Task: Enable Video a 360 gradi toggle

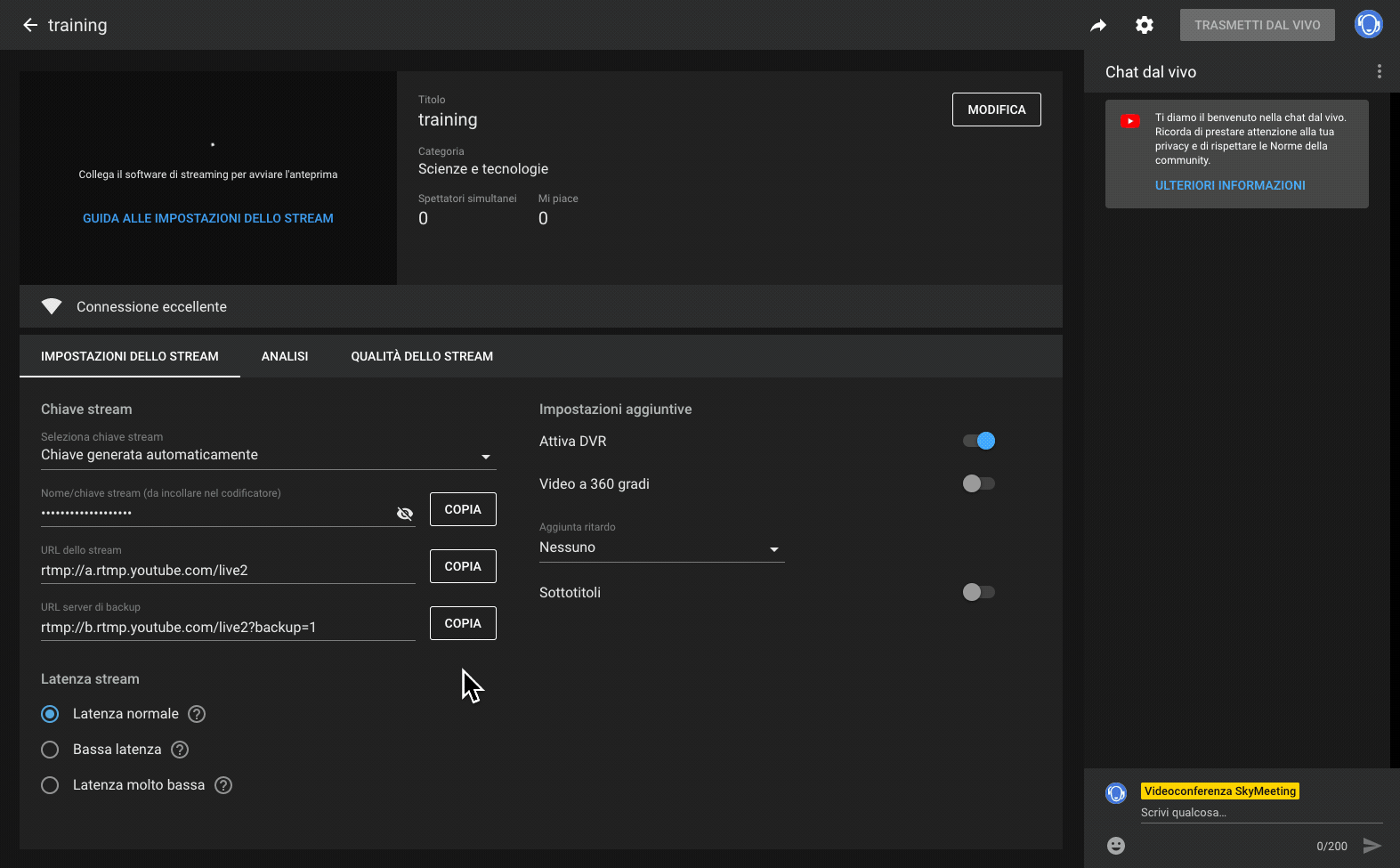Action: 979,483
